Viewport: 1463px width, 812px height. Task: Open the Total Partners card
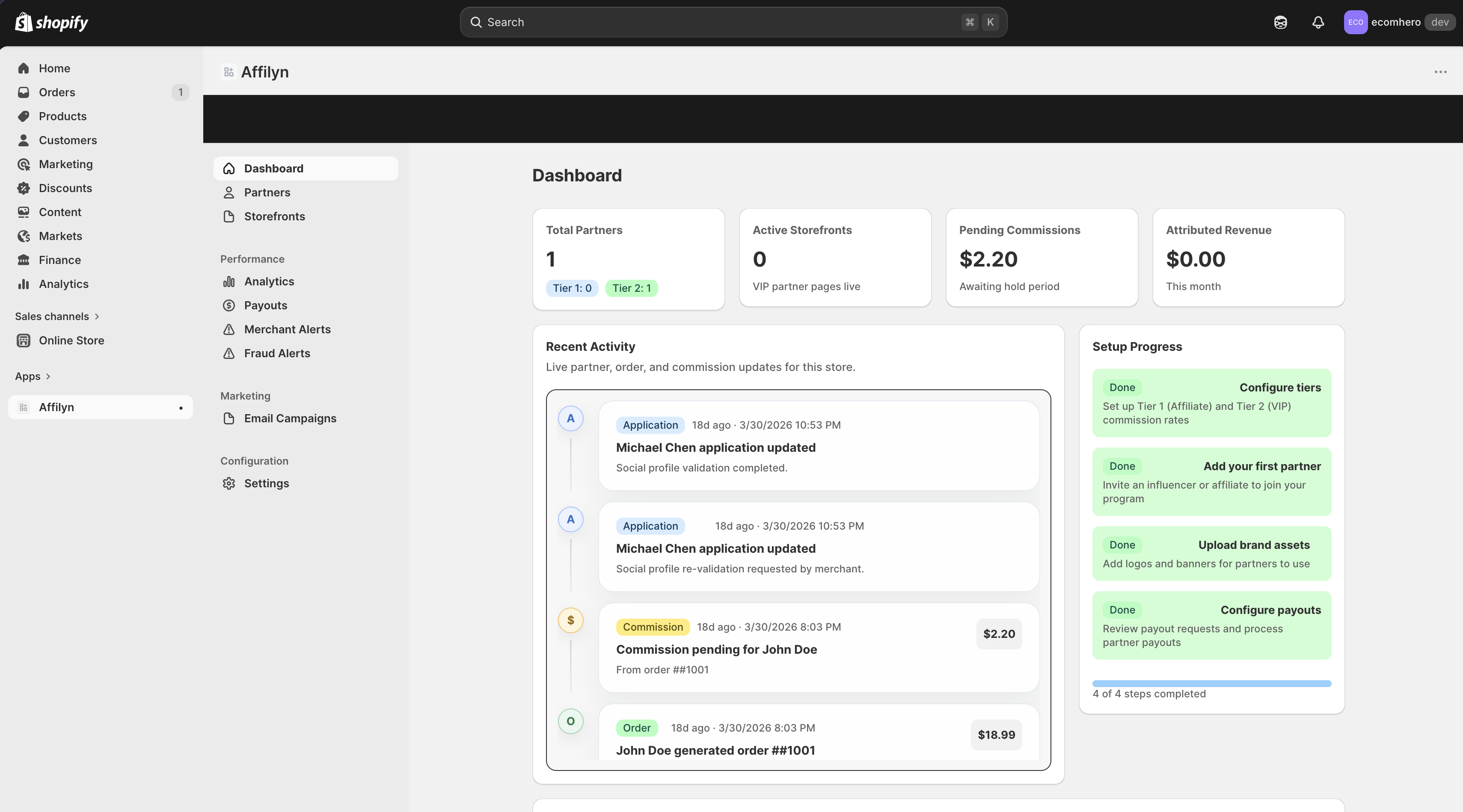629,259
